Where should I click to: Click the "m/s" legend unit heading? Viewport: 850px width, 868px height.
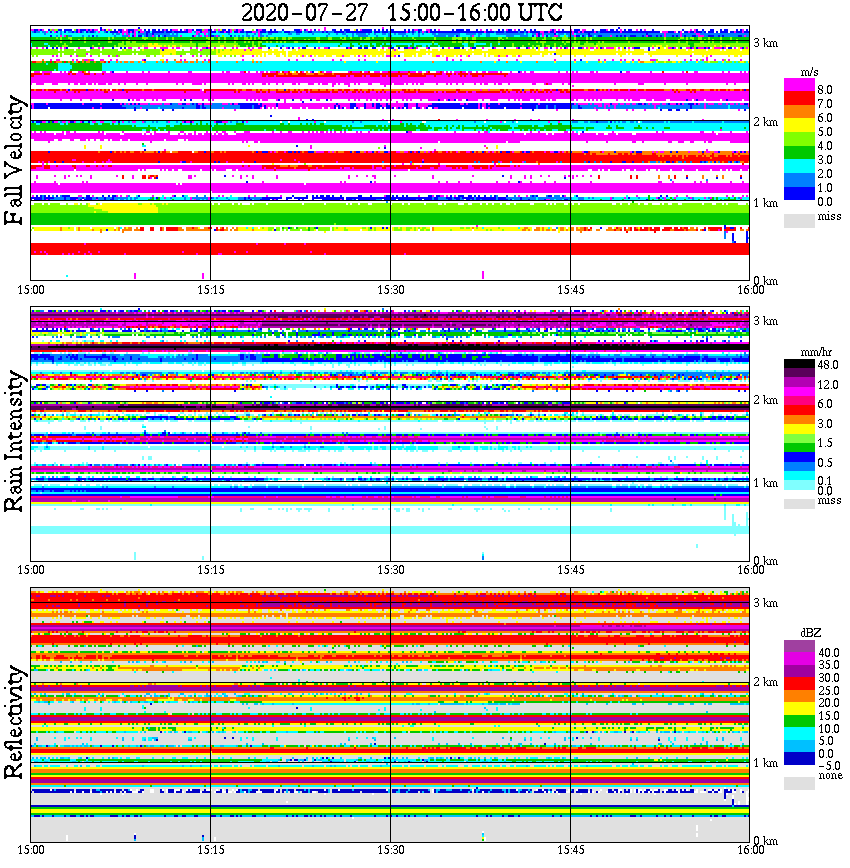tap(809, 73)
